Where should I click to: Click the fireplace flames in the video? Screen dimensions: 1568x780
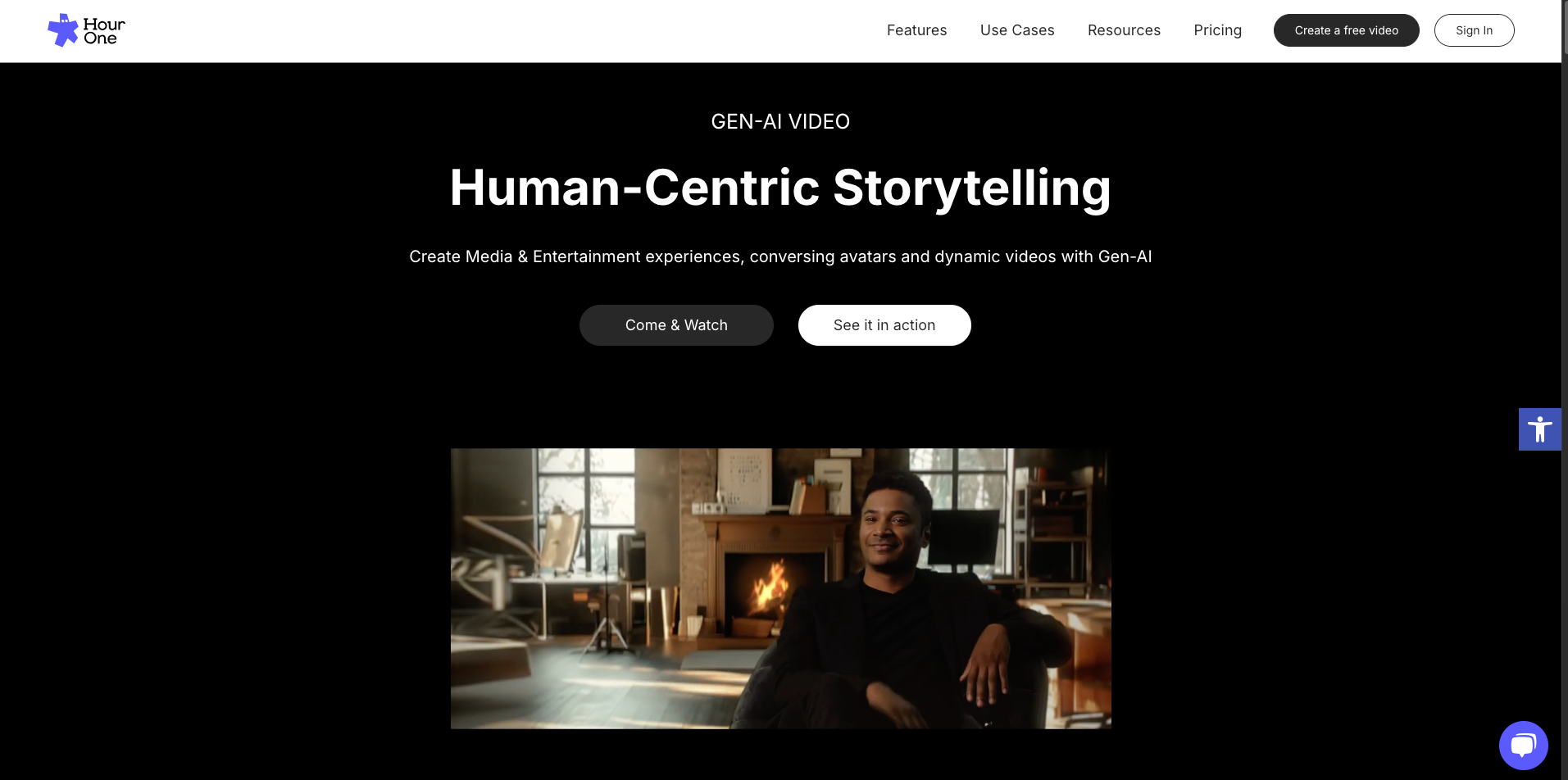click(x=769, y=588)
